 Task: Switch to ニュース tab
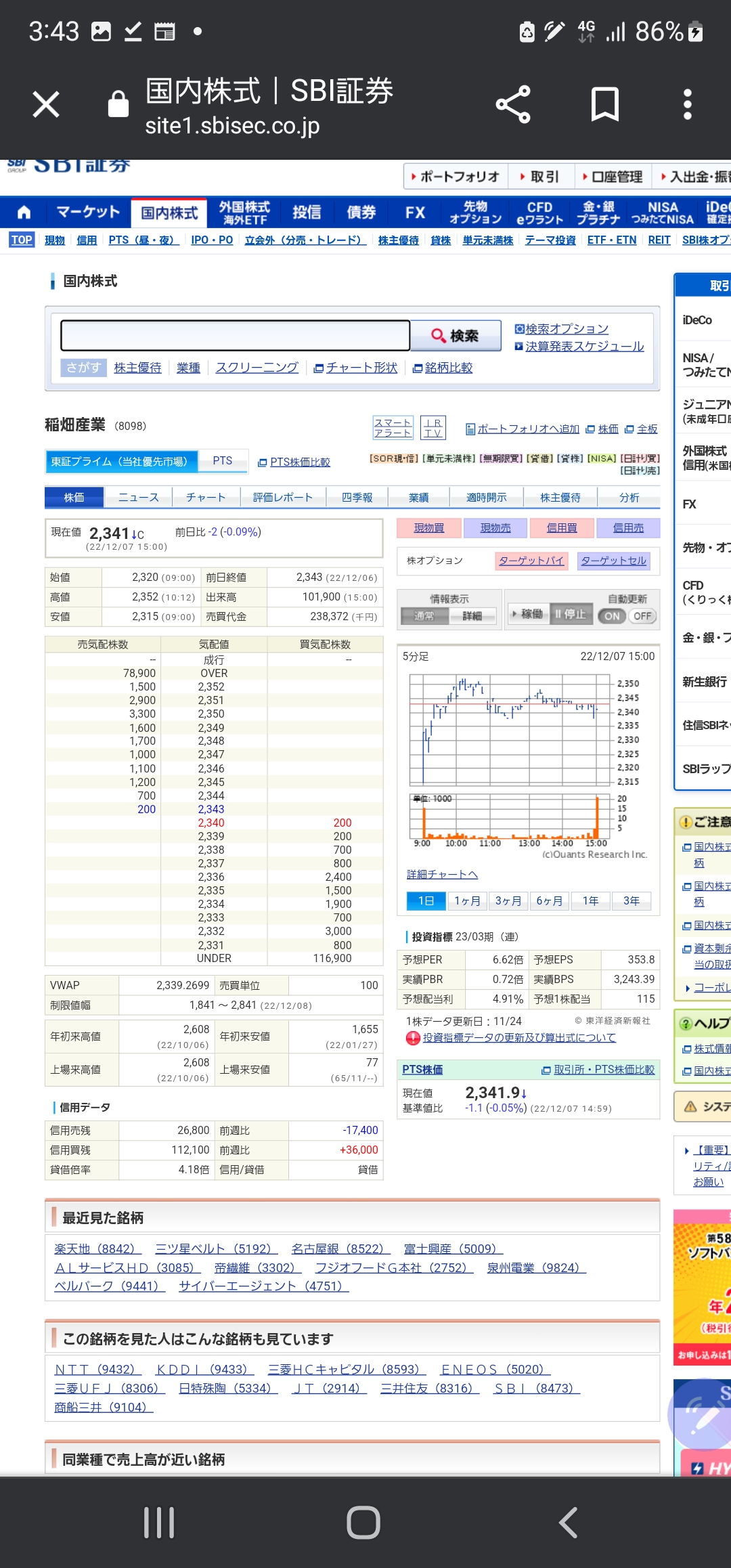(138, 498)
